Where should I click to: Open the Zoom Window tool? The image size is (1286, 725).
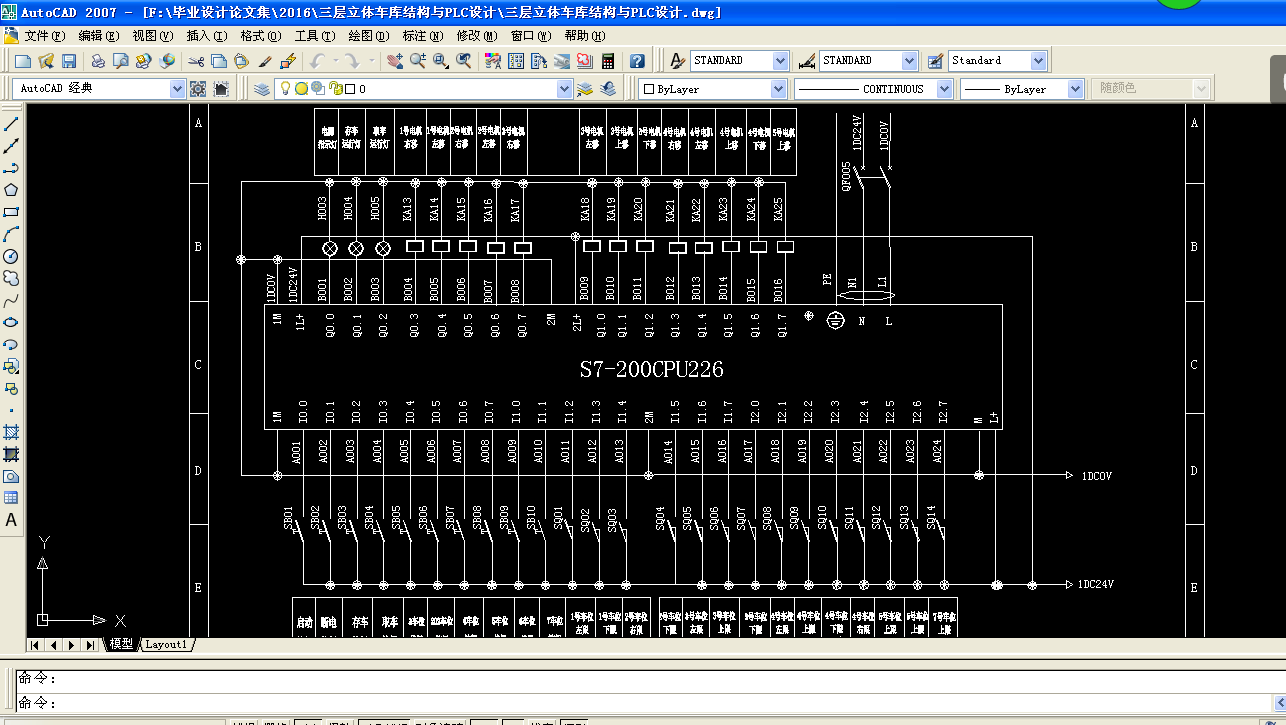[441, 61]
